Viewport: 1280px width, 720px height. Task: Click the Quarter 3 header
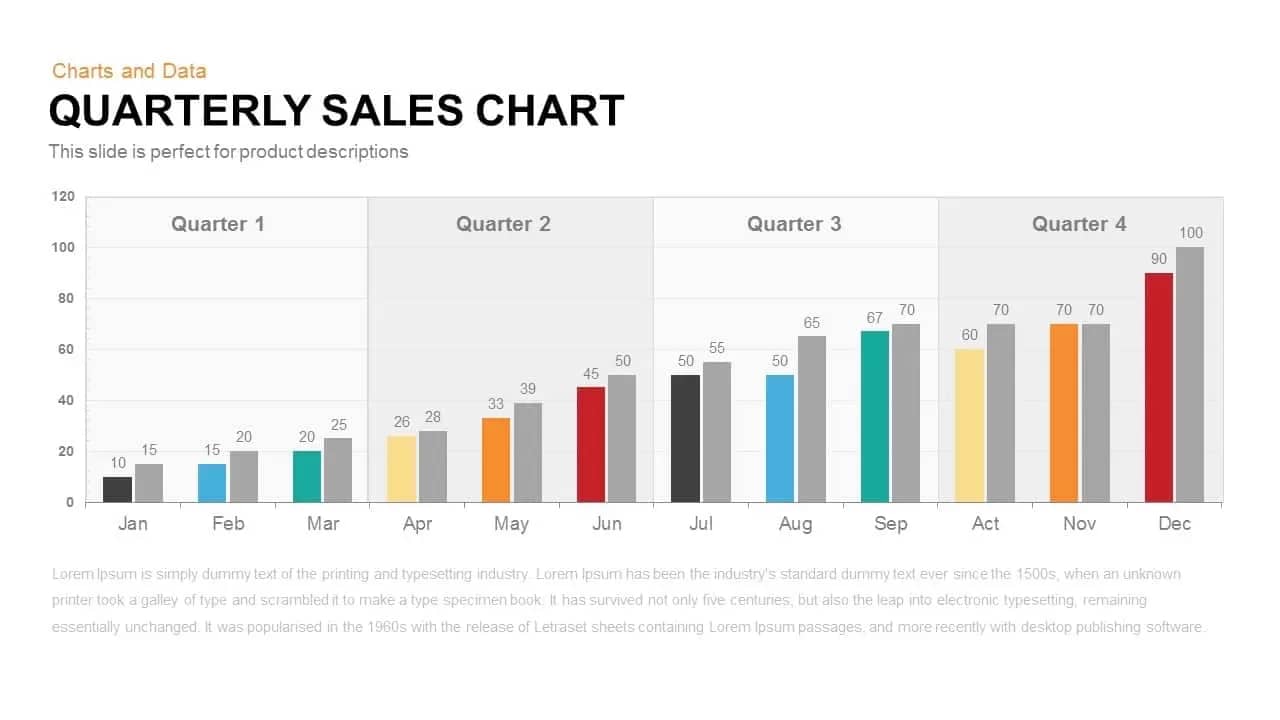point(794,224)
